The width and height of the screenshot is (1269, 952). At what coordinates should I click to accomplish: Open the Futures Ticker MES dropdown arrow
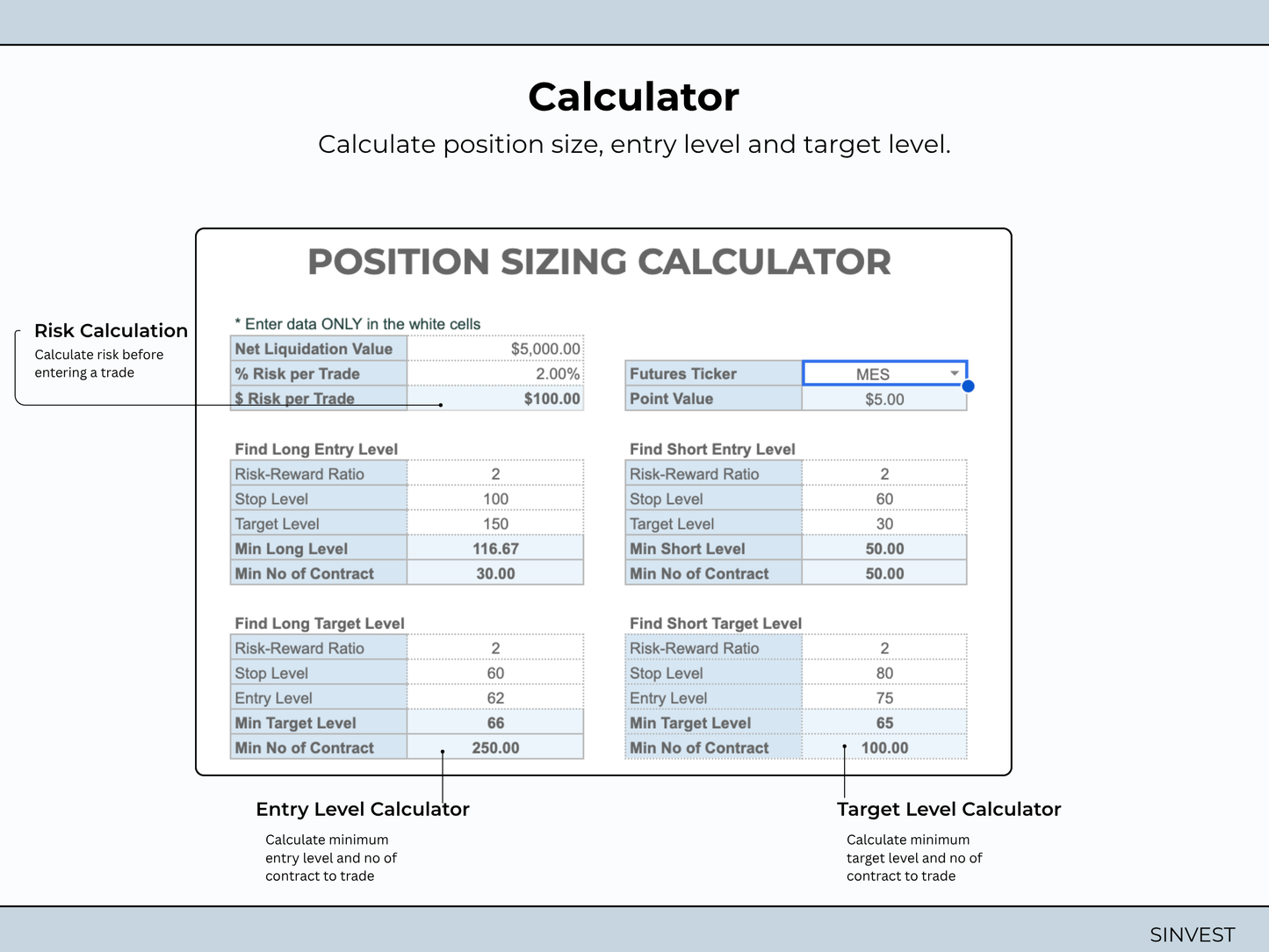(x=955, y=373)
